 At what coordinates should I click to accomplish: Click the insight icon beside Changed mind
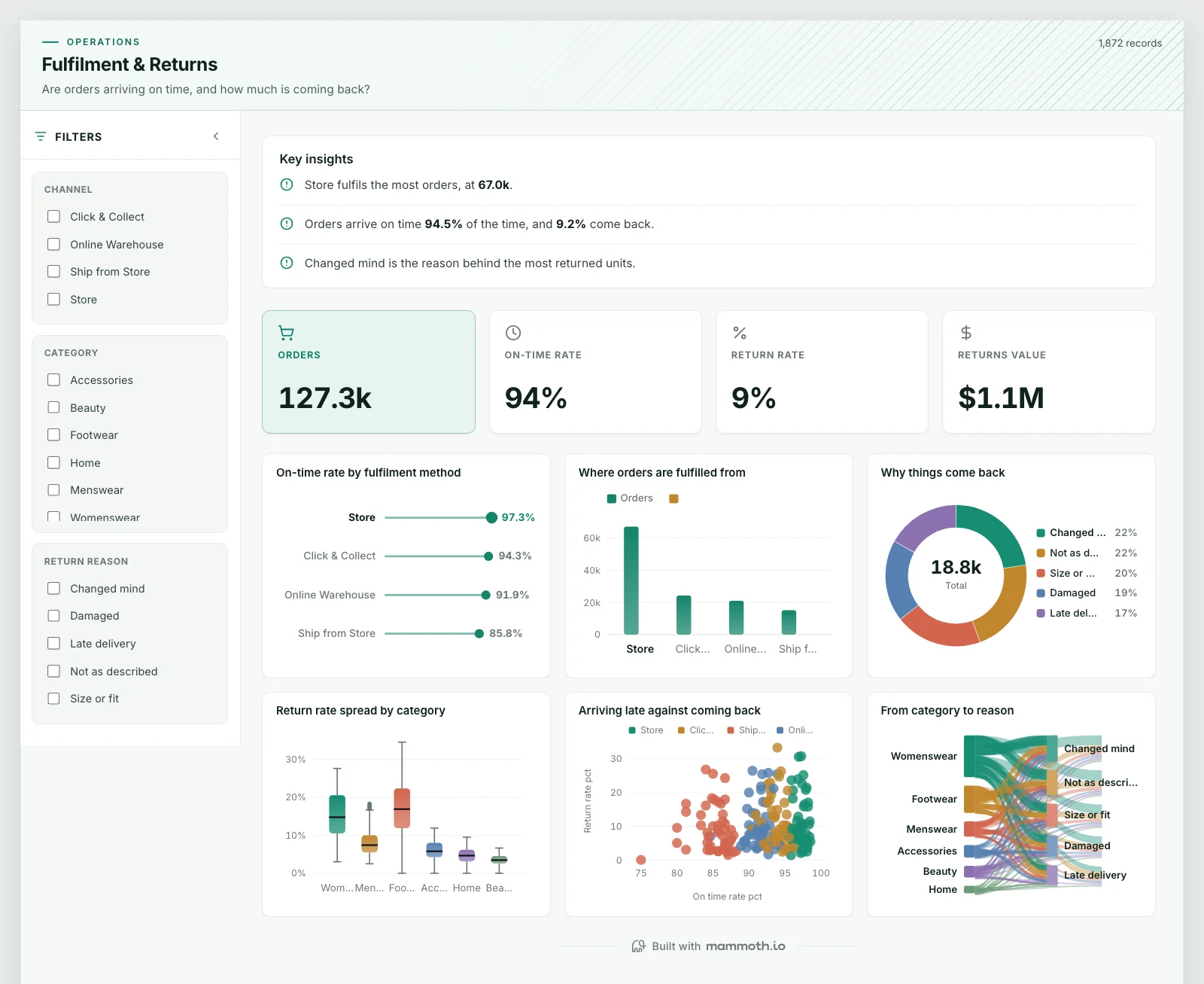point(287,263)
